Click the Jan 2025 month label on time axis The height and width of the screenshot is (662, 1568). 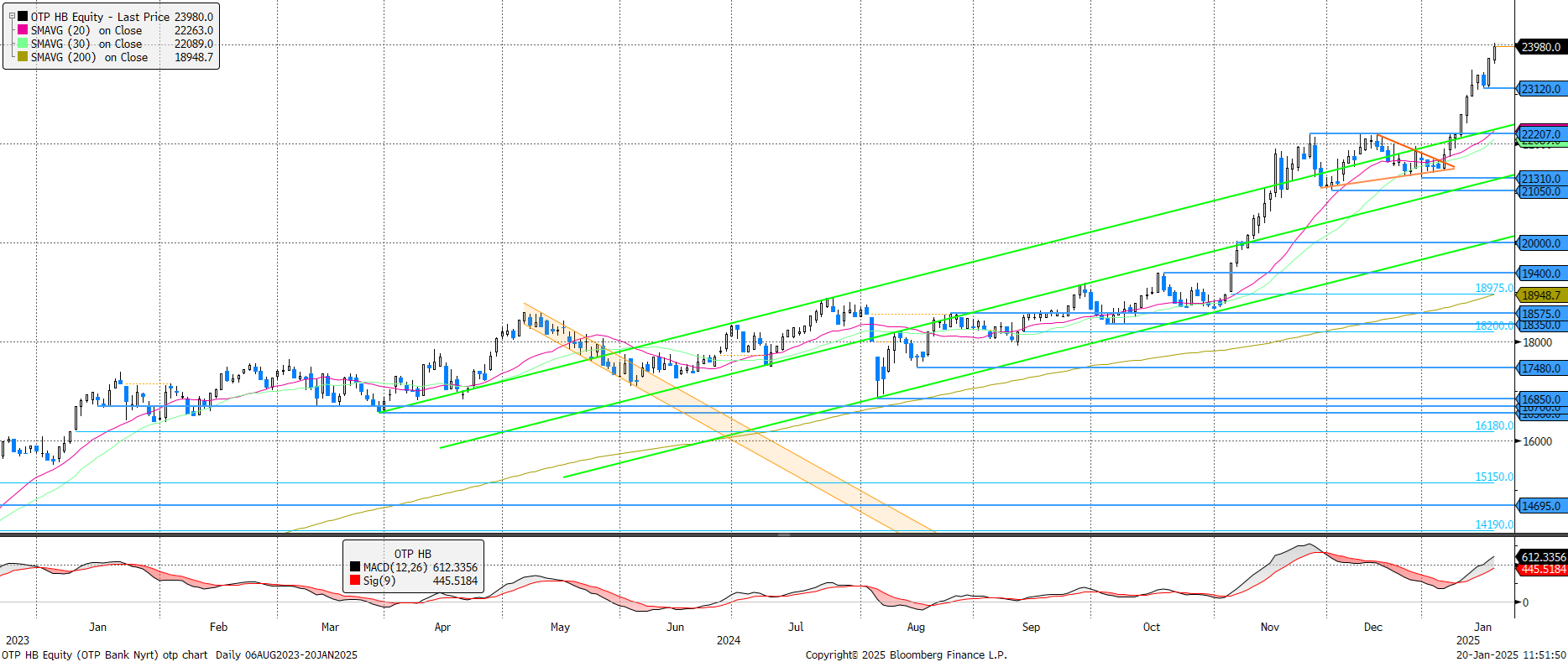click(x=1482, y=627)
